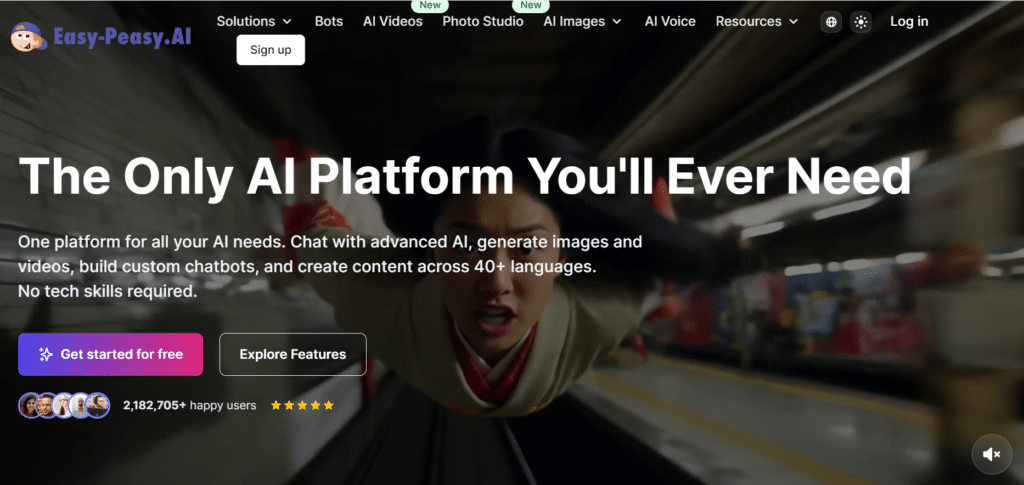Toggle the light/dark theme sun icon
Image resolution: width=1024 pixels, height=485 pixels.
(861, 22)
